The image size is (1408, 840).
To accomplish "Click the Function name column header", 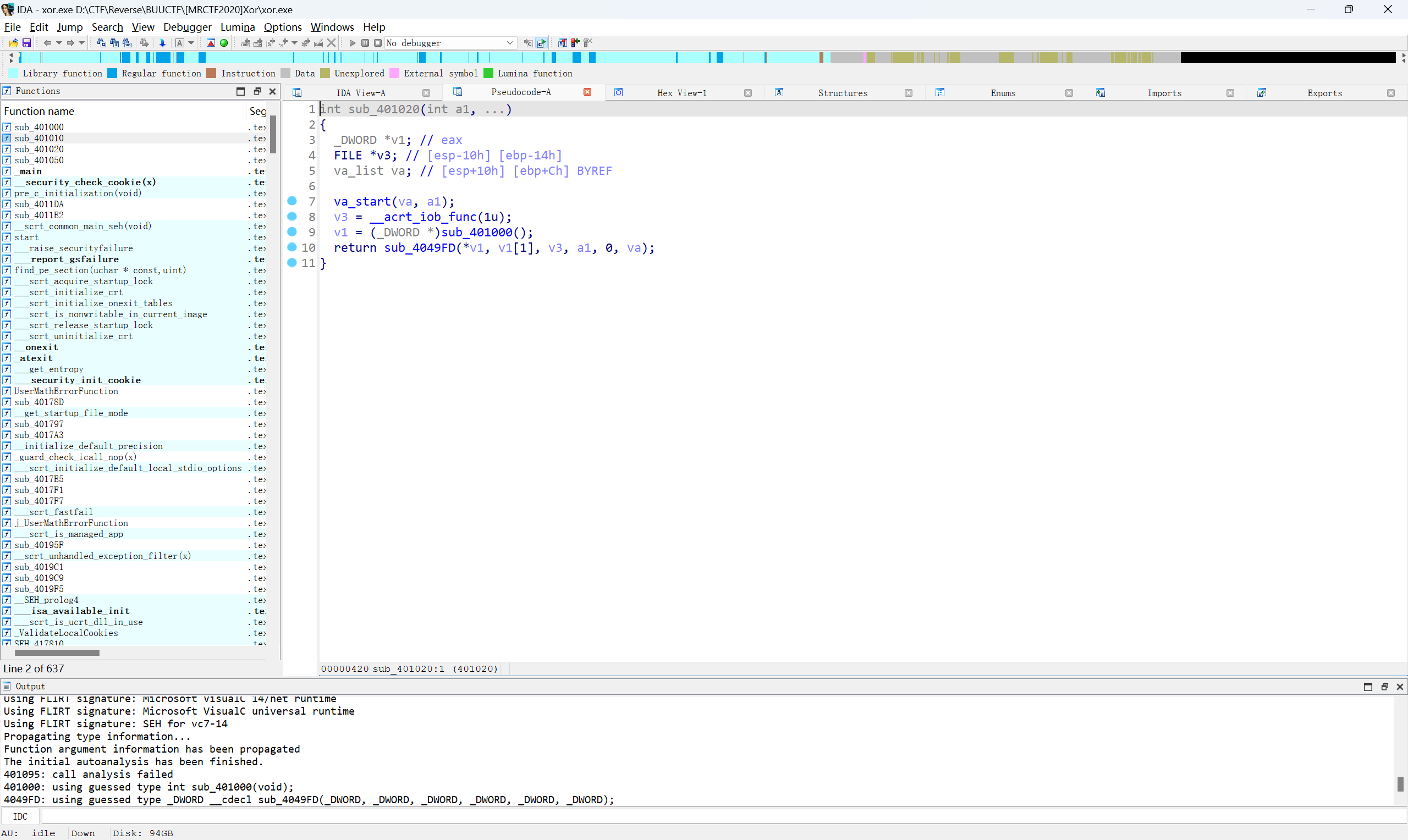I will [x=123, y=111].
